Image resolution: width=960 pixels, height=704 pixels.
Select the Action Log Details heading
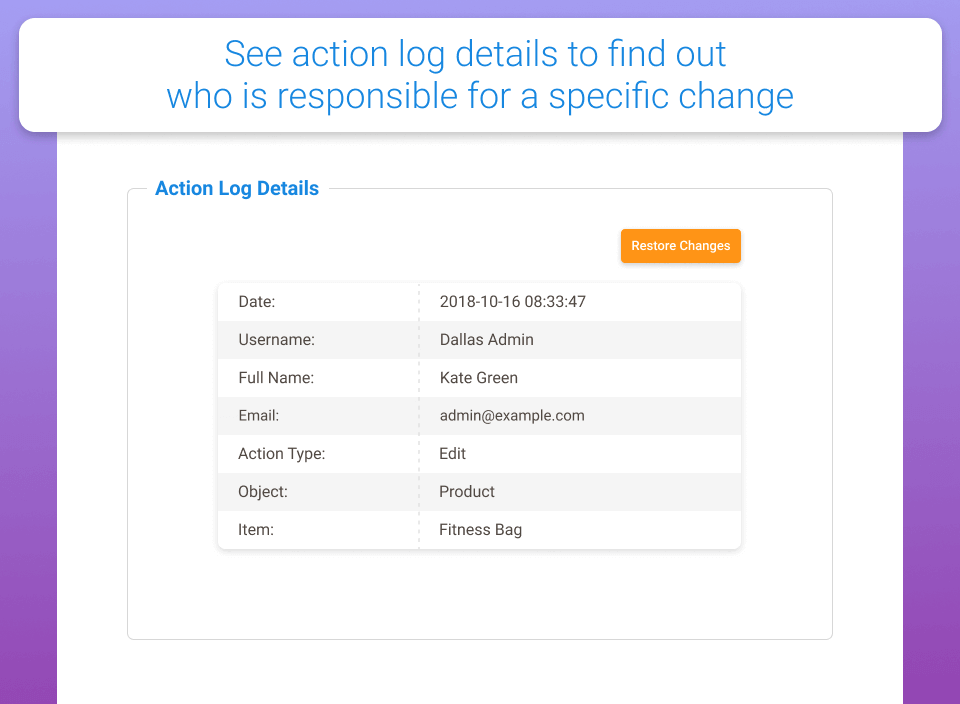(x=237, y=188)
